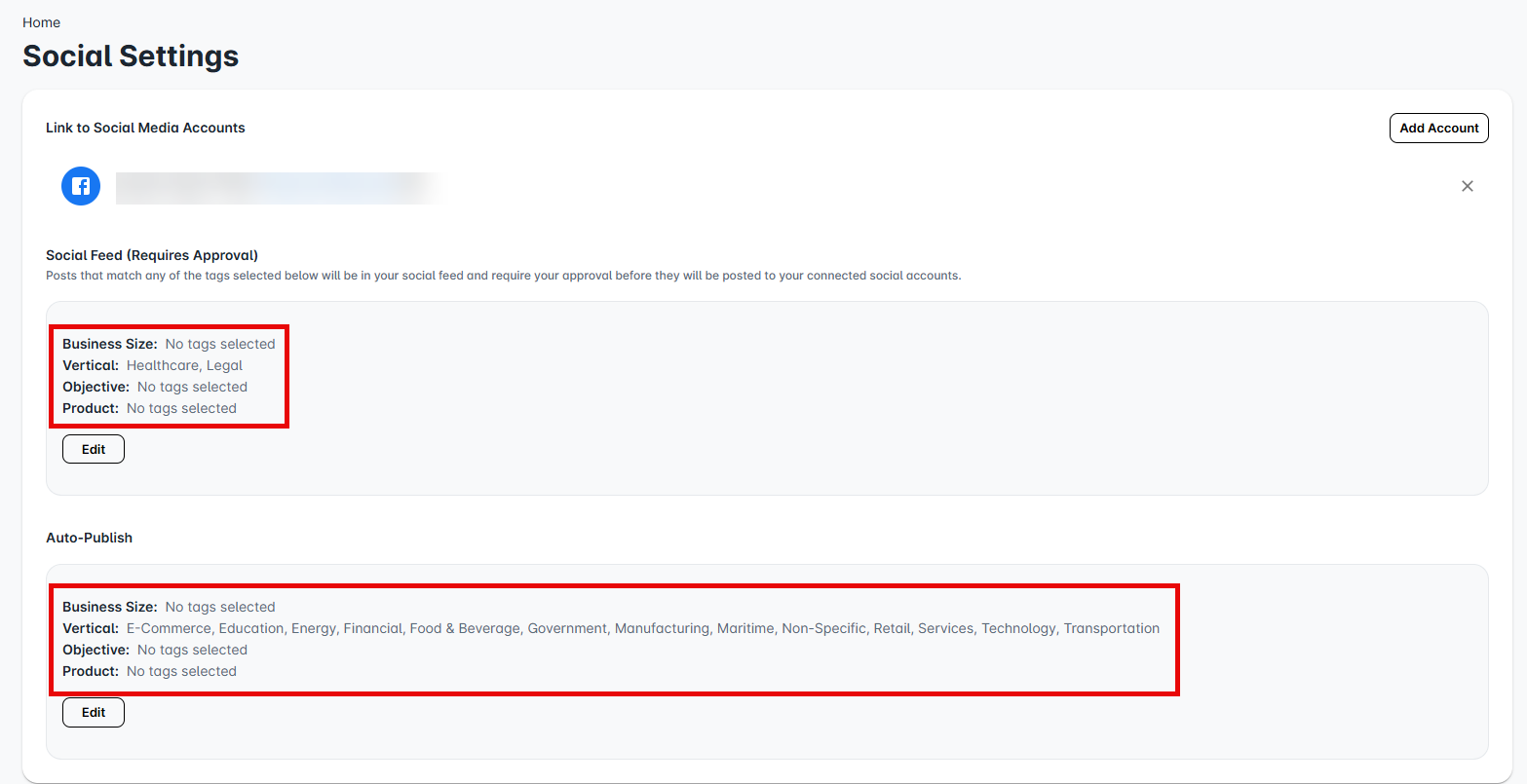Click Objective row in Auto-Publish
Viewport: 1527px width, 784px height.
[x=155, y=650]
